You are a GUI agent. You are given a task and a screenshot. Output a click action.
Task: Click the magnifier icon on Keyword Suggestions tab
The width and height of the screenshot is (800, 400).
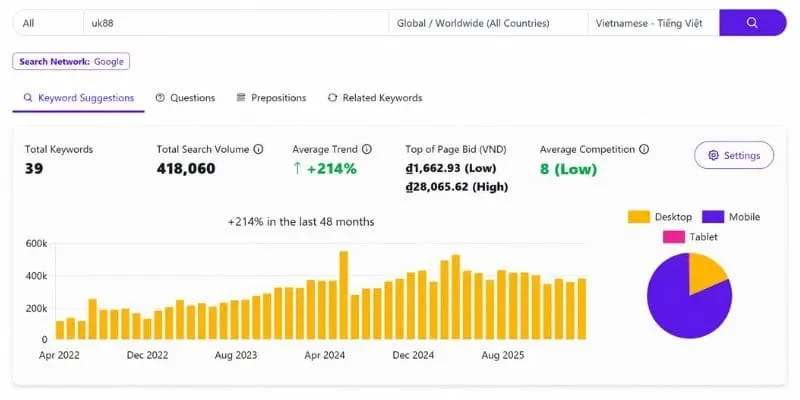[x=28, y=97]
